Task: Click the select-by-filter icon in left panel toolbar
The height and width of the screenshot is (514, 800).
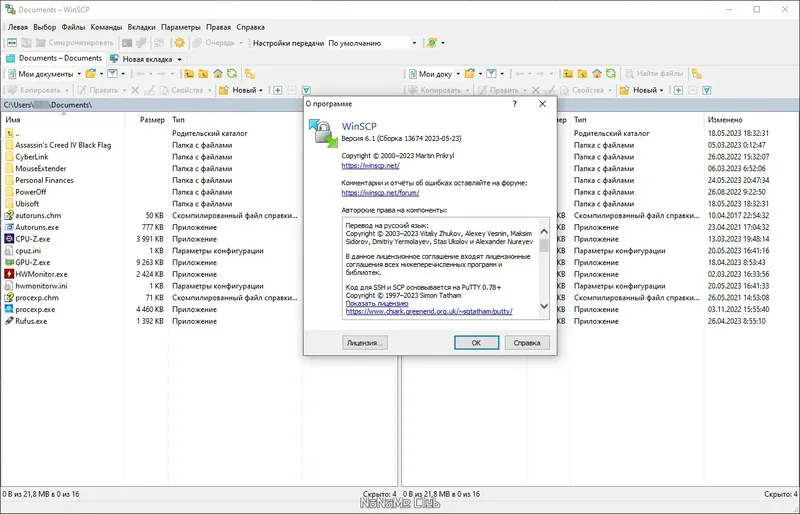Action: point(306,90)
